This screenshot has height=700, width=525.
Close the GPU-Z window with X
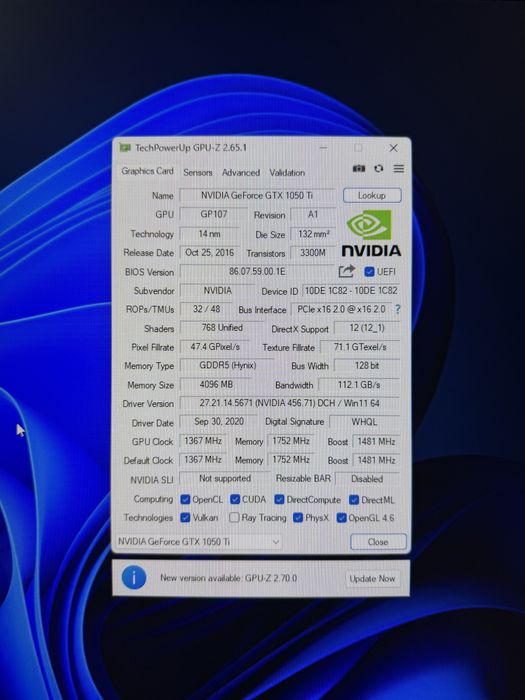(x=393, y=148)
